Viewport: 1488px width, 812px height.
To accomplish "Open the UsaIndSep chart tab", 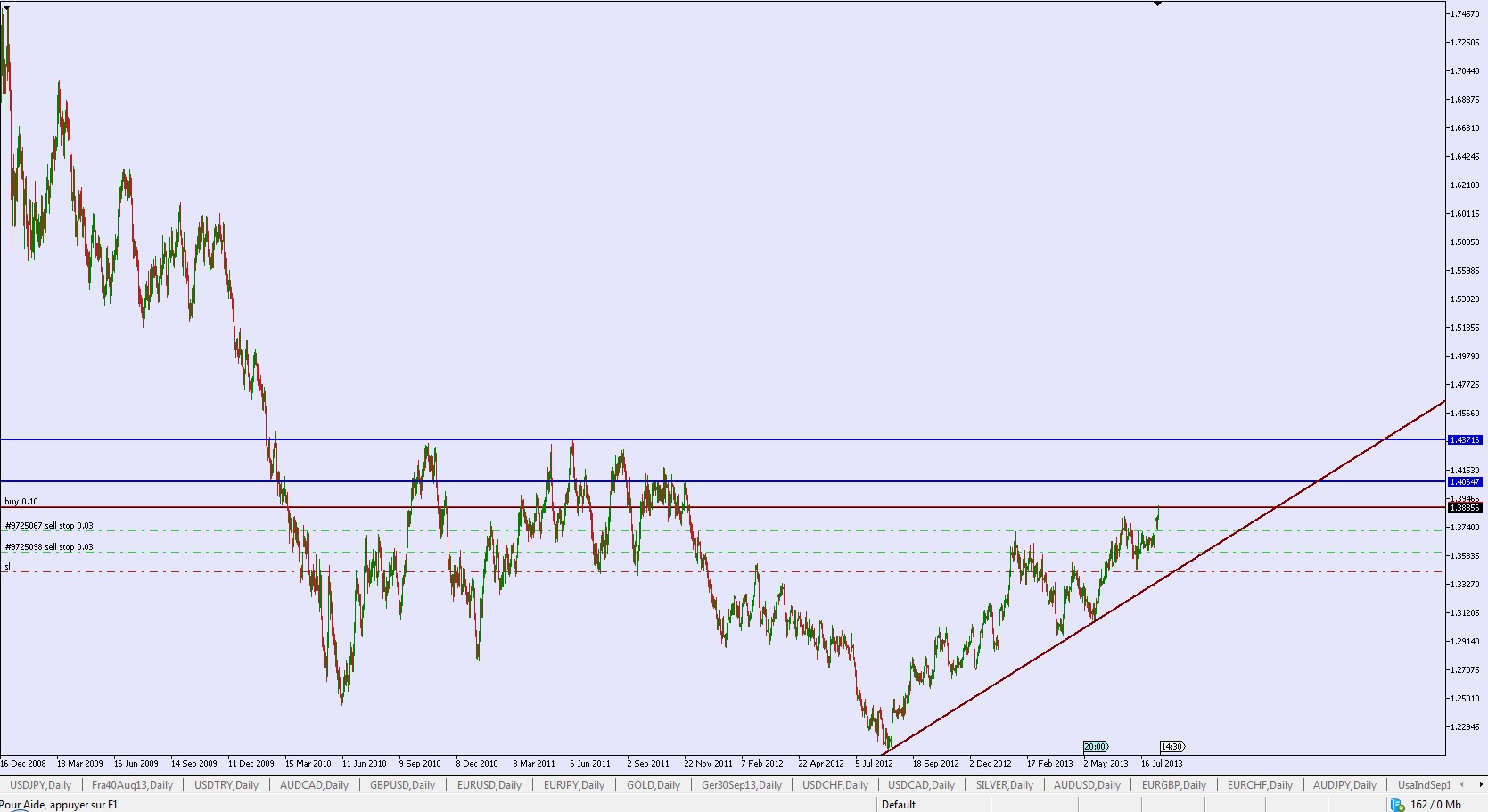I will [x=1424, y=785].
